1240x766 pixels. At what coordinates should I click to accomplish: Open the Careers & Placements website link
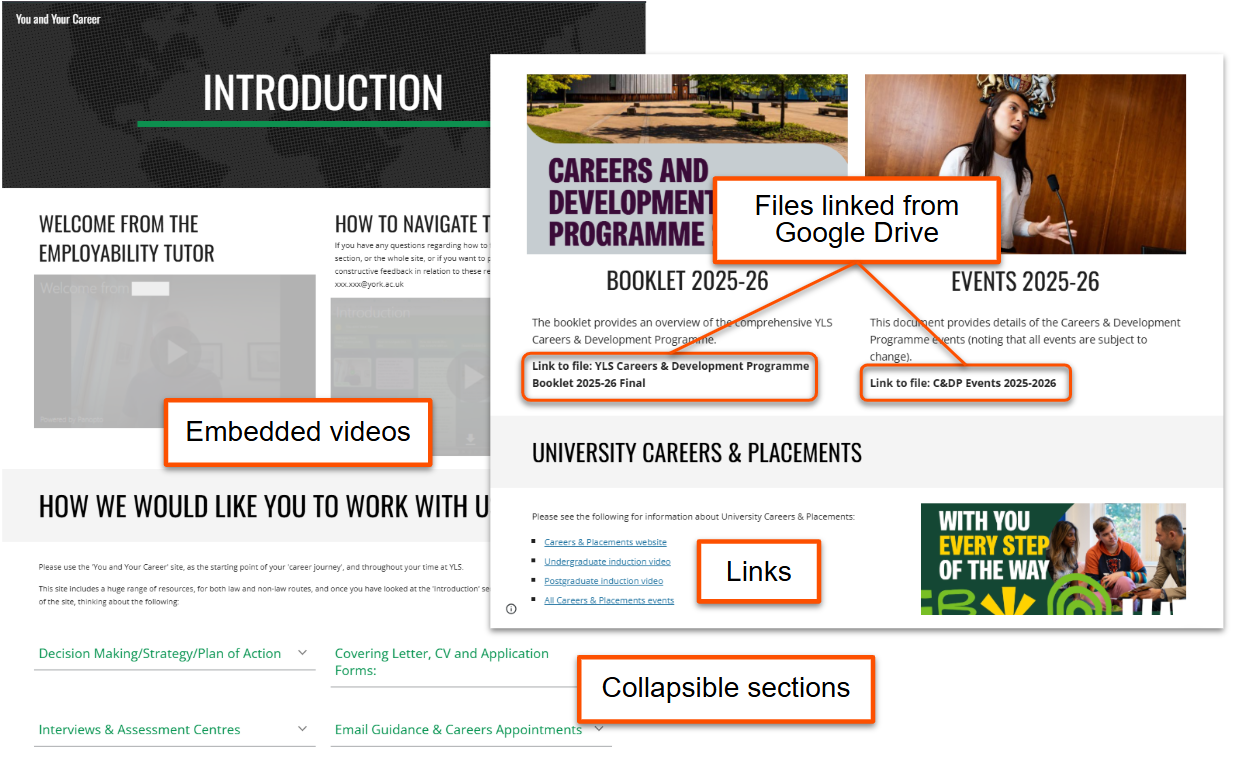click(x=605, y=542)
